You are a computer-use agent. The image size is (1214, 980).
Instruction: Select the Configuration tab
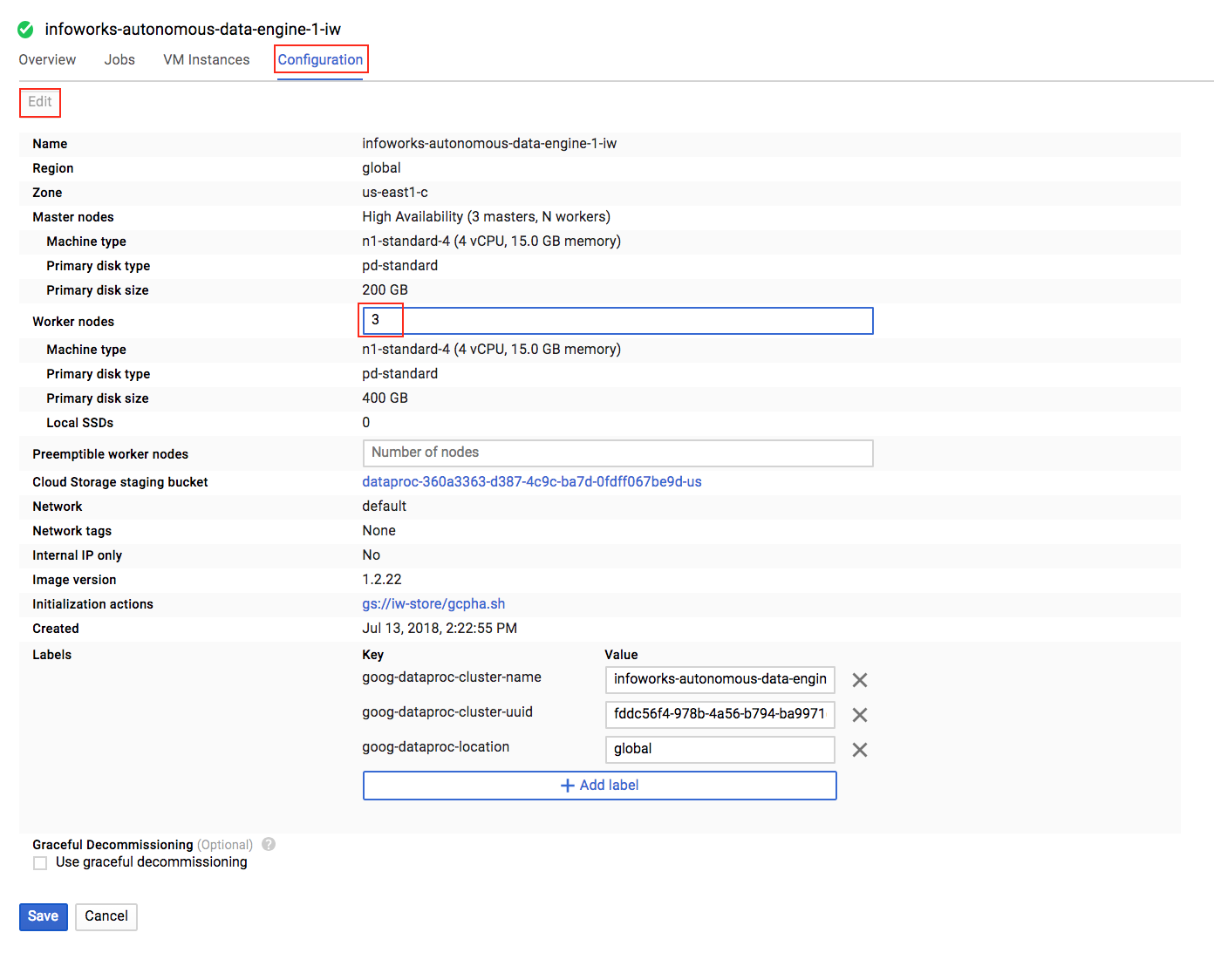tap(320, 59)
